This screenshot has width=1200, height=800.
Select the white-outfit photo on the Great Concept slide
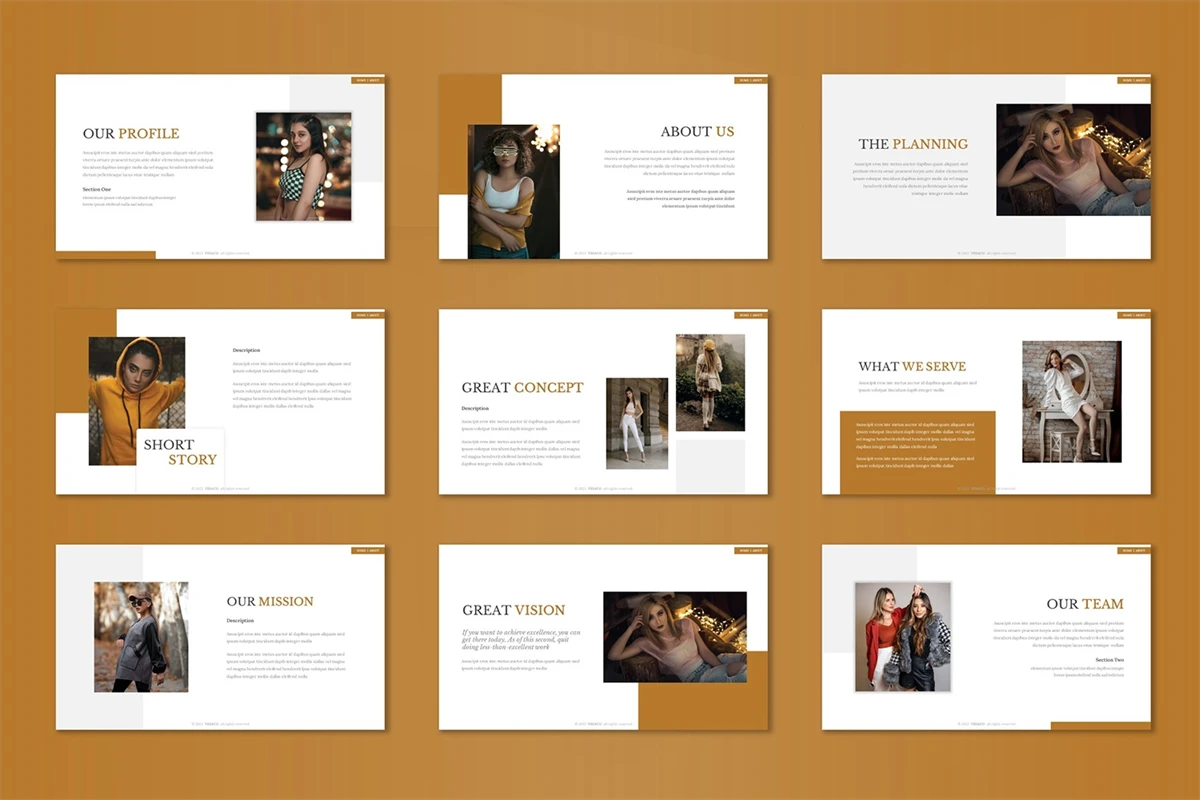pyautogui.click(x=637, y=423)
